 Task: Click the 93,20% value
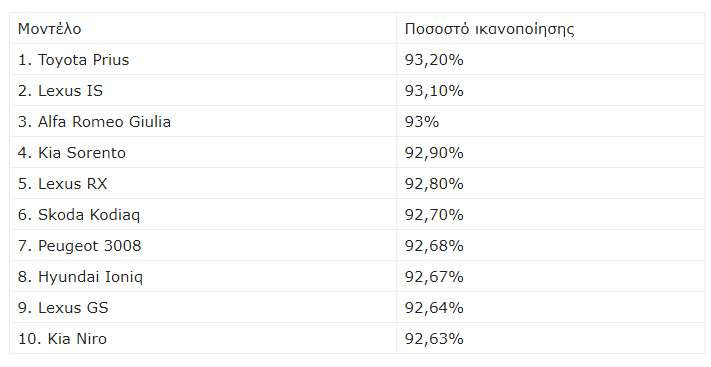click(x=434, y=59)
